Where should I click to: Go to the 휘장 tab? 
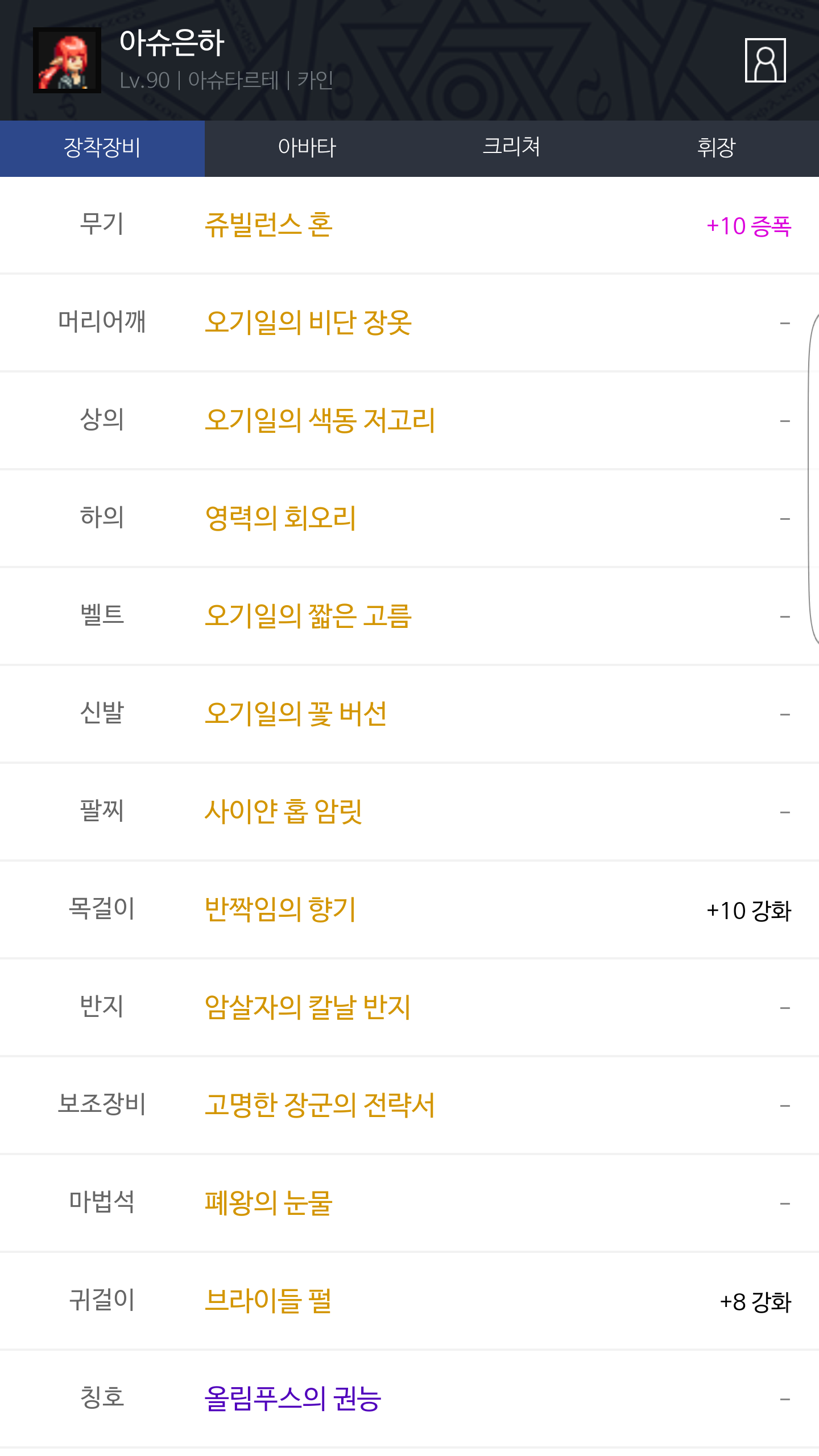point(716,148)
